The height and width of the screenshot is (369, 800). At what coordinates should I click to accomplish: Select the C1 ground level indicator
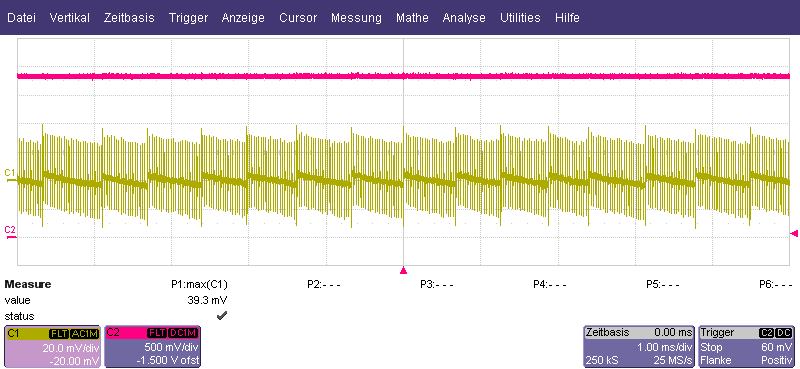[10, 175]
